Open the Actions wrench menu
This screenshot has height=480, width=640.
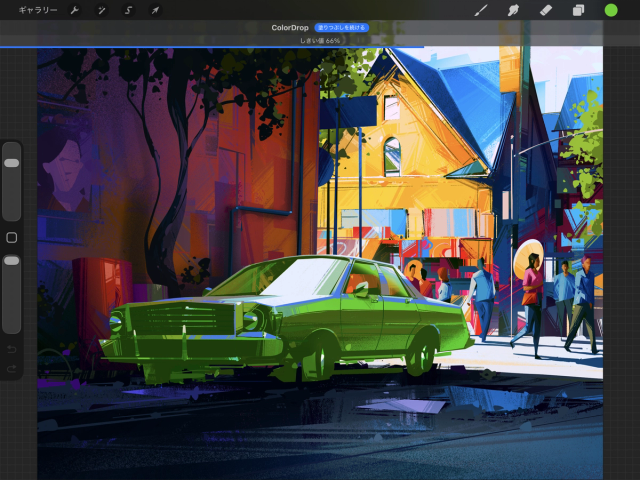(x=75, y=10)
